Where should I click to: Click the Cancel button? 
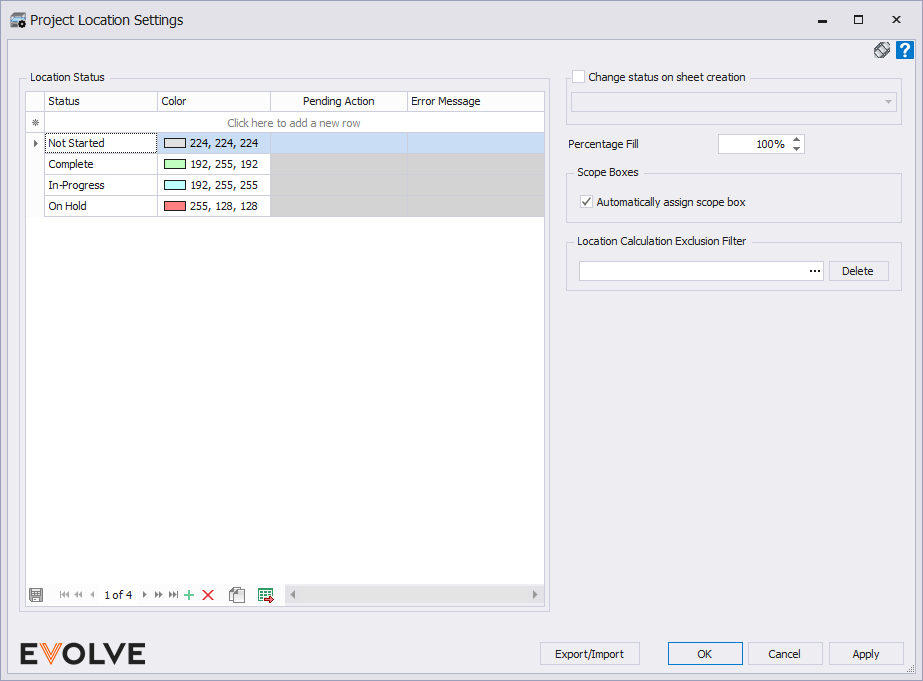coord(785,654)
